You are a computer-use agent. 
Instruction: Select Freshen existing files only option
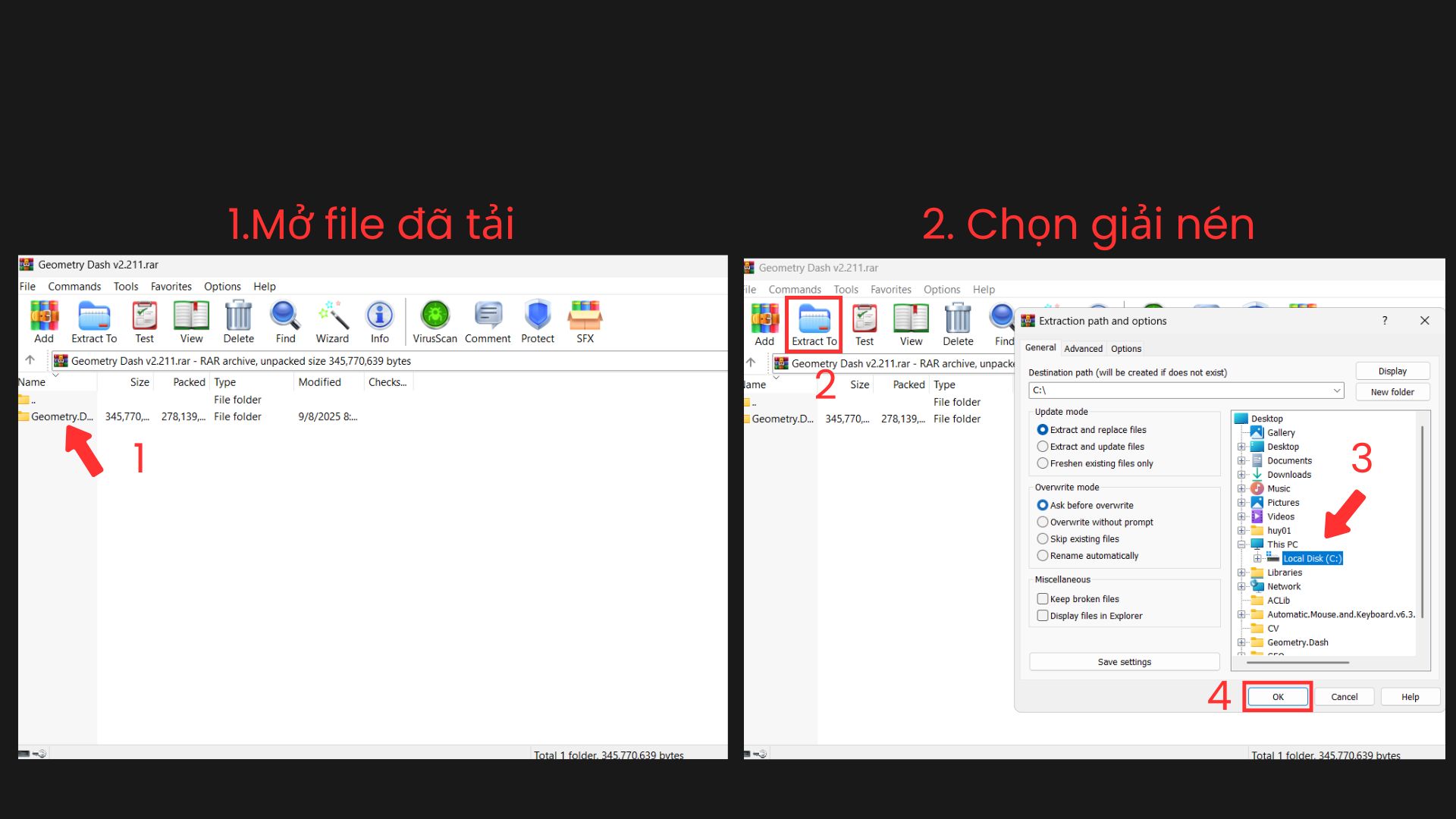(x=1095, y=463)
